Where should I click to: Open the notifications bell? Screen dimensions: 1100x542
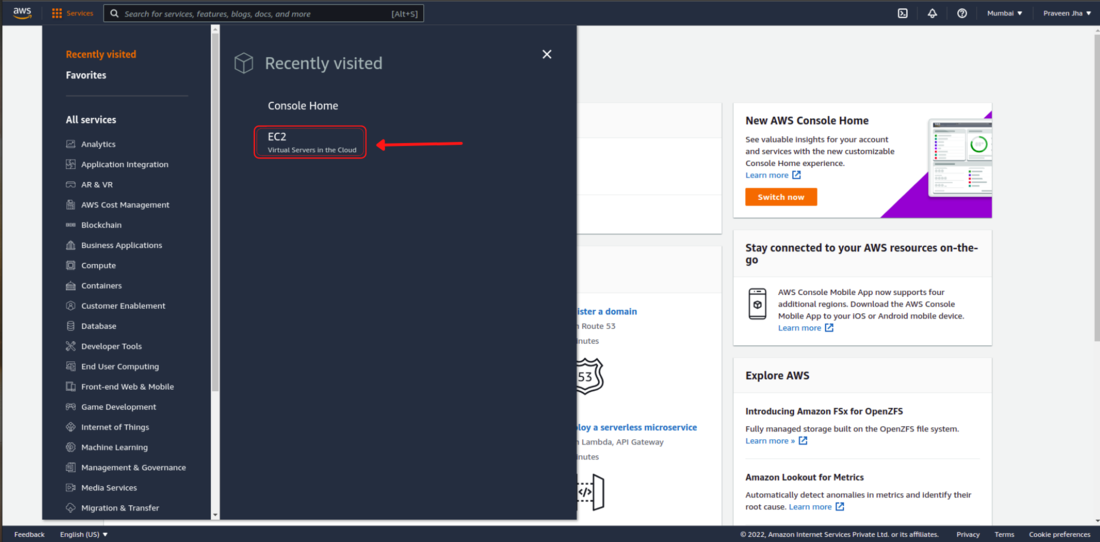click(x=932, y=13)
